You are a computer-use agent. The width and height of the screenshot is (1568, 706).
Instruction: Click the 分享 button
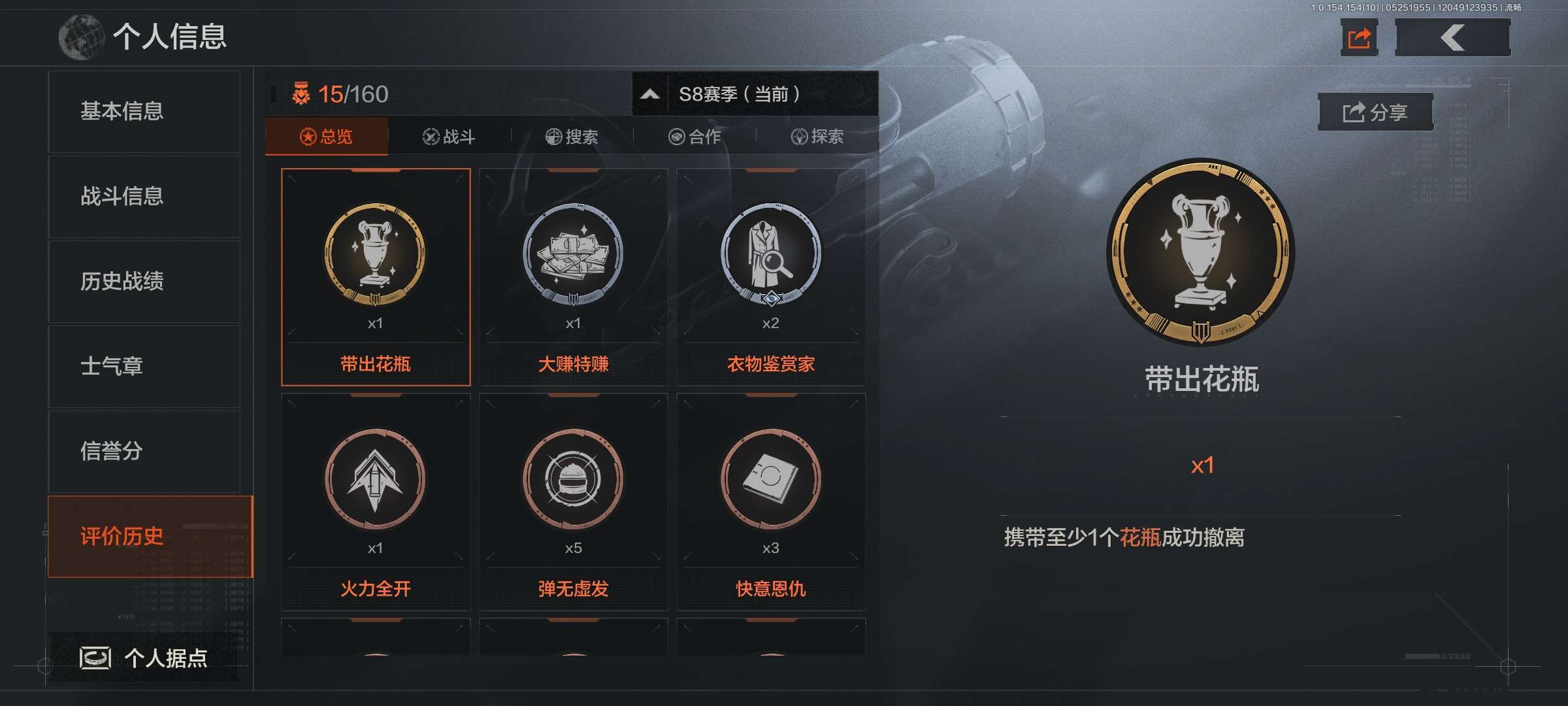click(1375, 112)
